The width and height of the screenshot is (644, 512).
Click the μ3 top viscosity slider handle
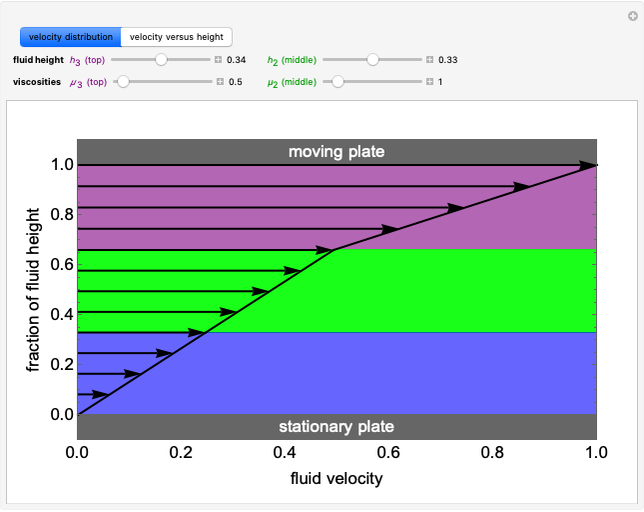tap(123, 82)
